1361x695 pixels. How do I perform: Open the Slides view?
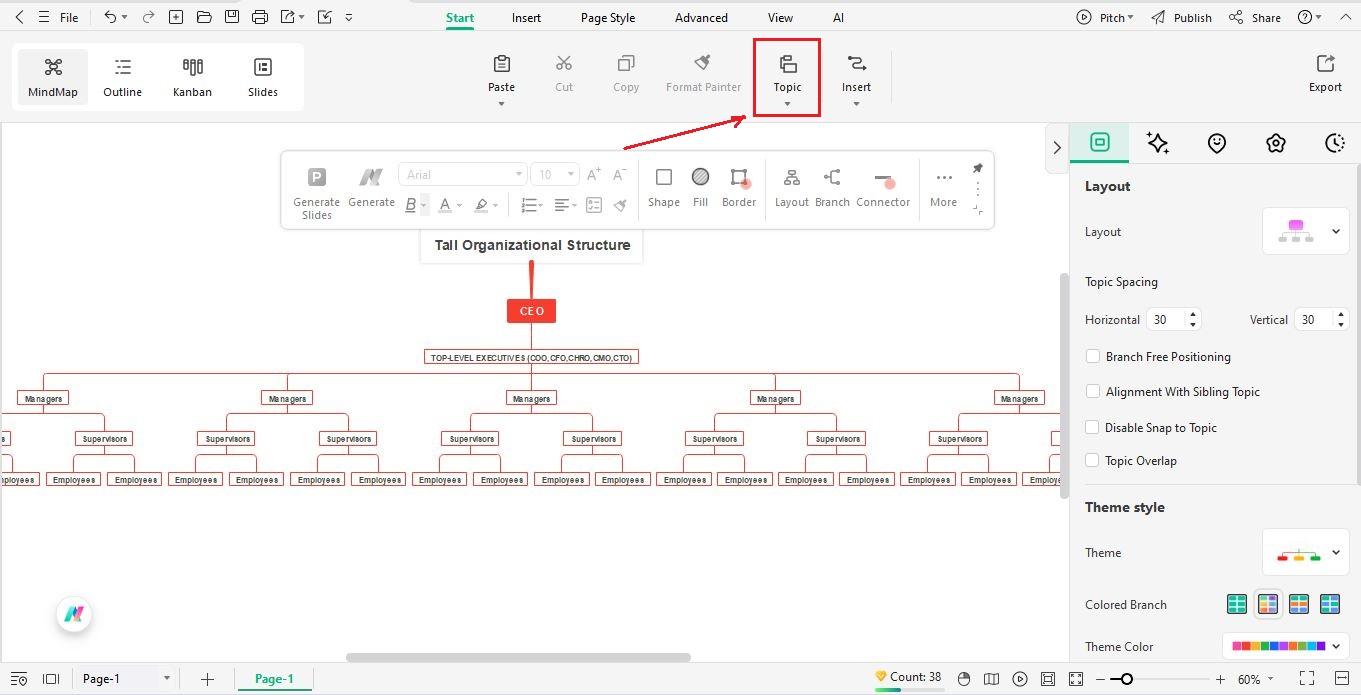coord(262,76)
